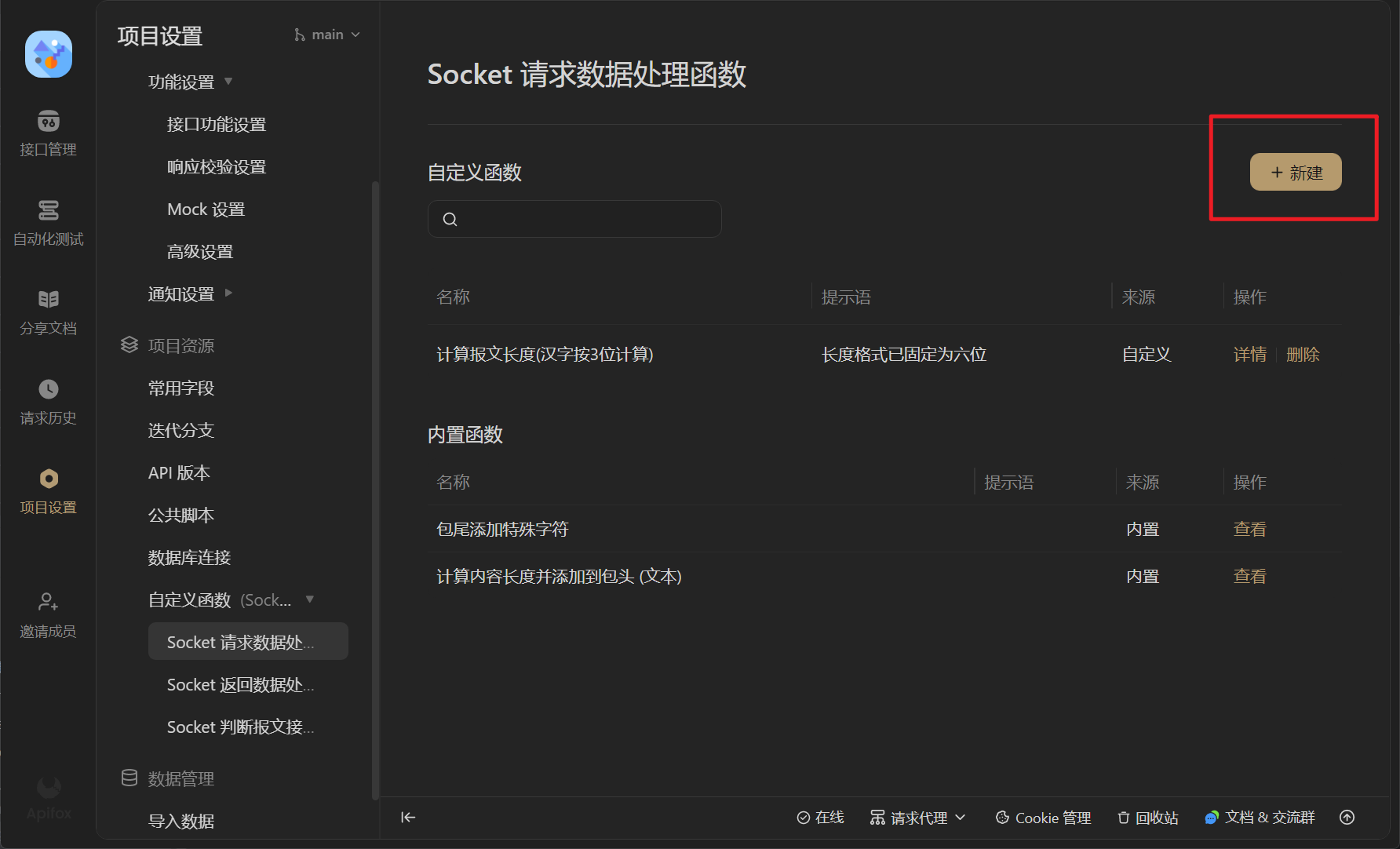Click the 邀请成员 add-user icon

click(48, 602)
